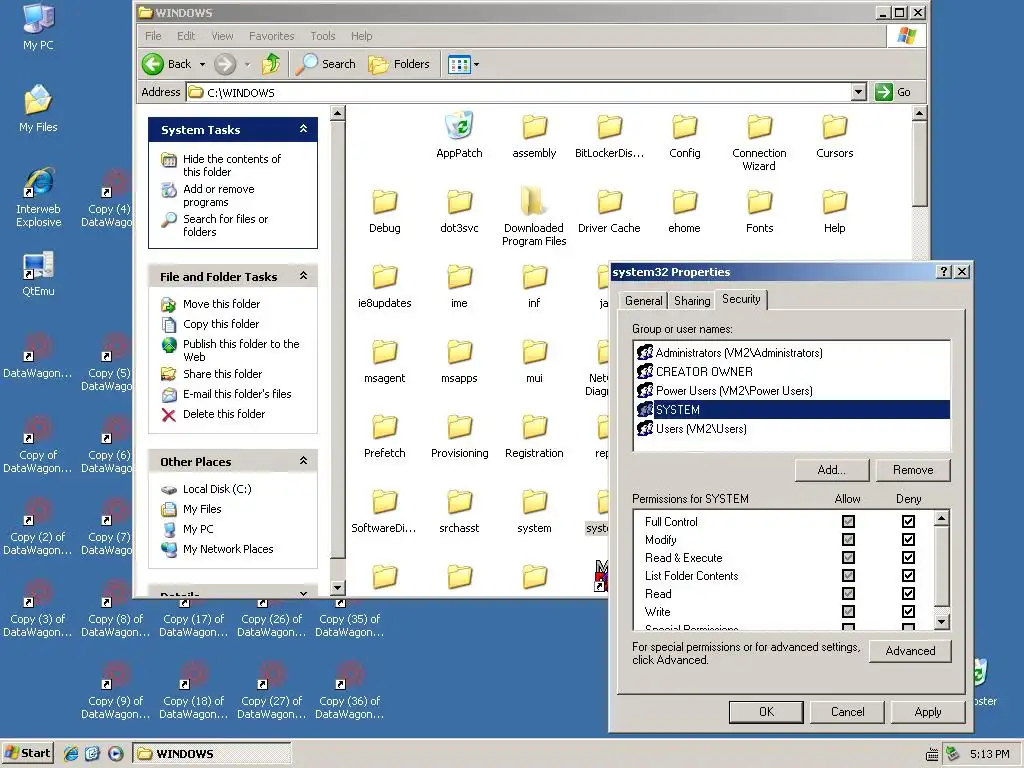
Task: Select the assembly folder icon
Action: pos(534,126)
